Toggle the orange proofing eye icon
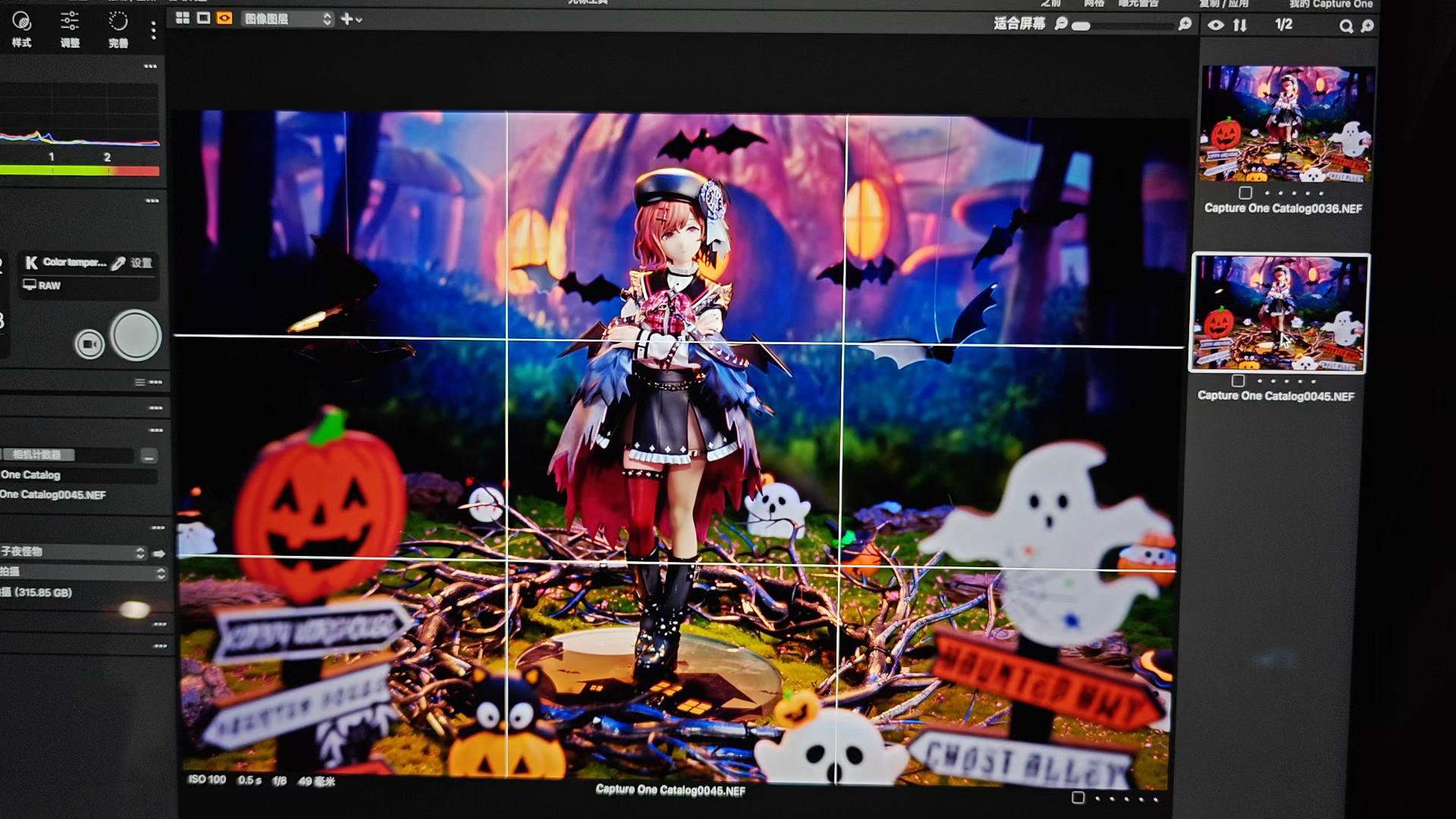This screenshot has width=1456, height=819. point(224,18)
